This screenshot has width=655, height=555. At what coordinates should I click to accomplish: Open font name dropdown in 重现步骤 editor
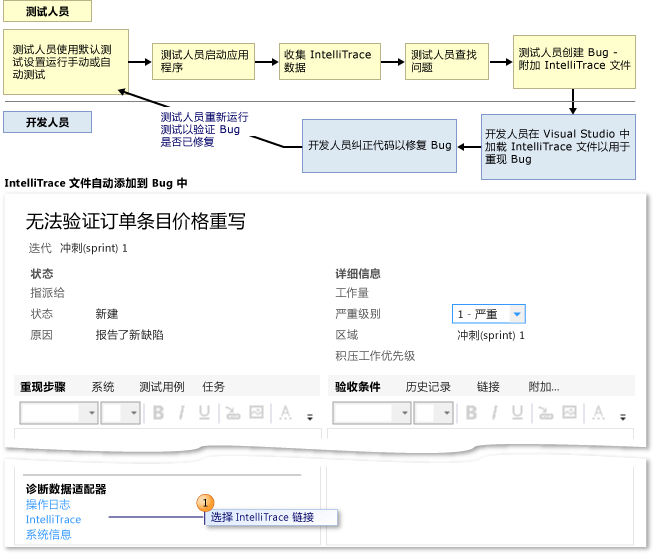[x=59, y=413]
